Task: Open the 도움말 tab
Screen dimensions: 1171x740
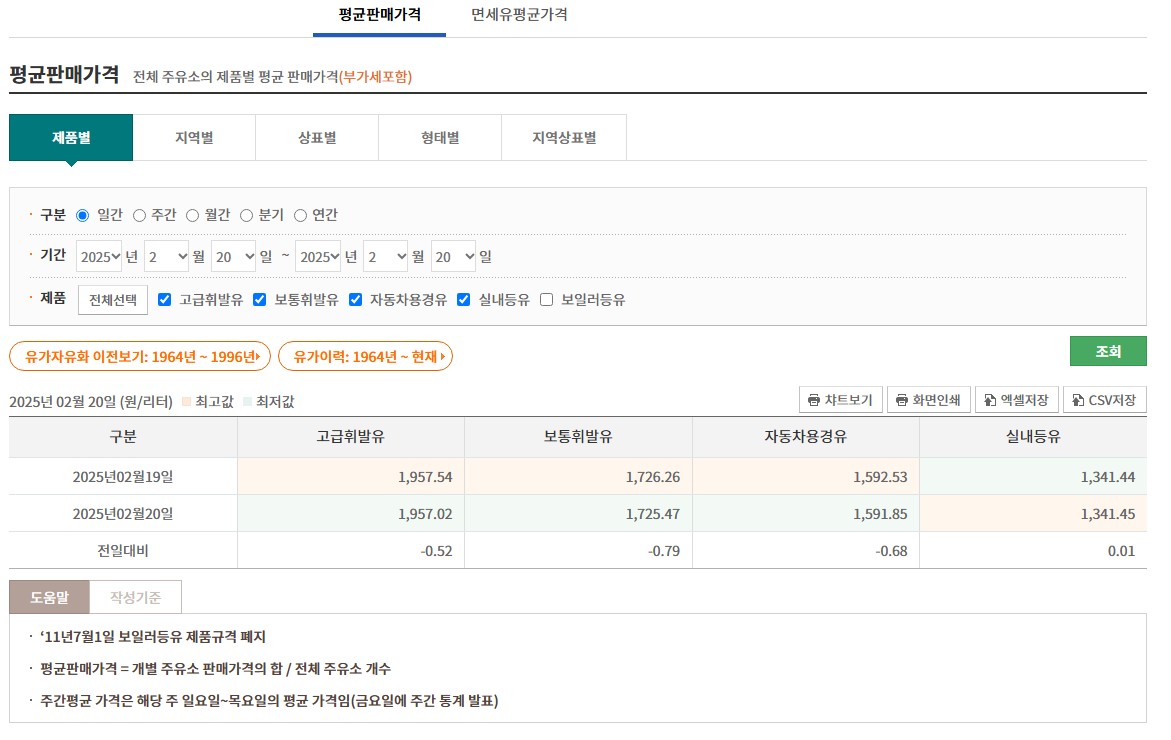Action: (49, 597)
